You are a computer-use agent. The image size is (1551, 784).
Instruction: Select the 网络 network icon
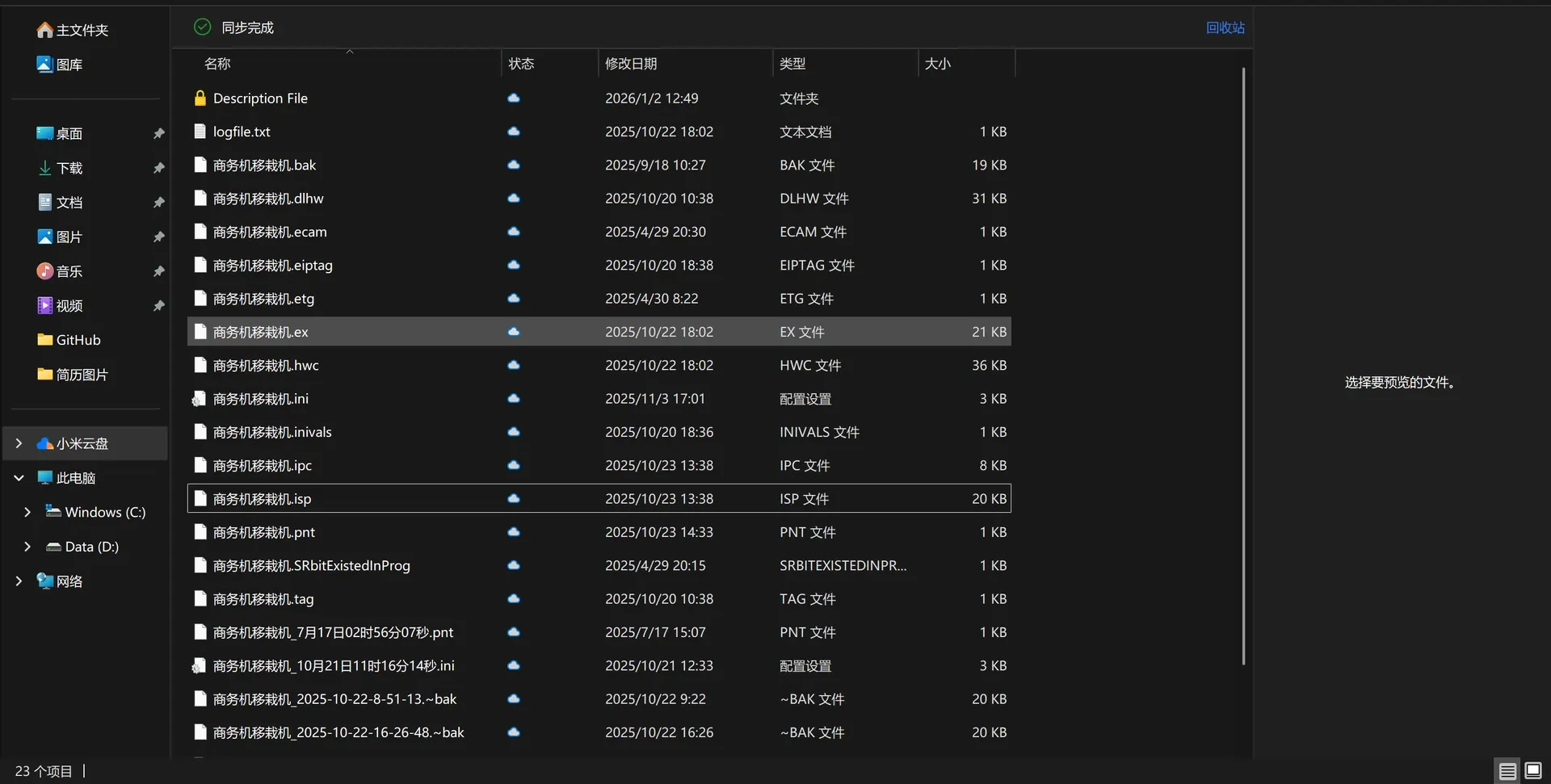tap(45, 581)
